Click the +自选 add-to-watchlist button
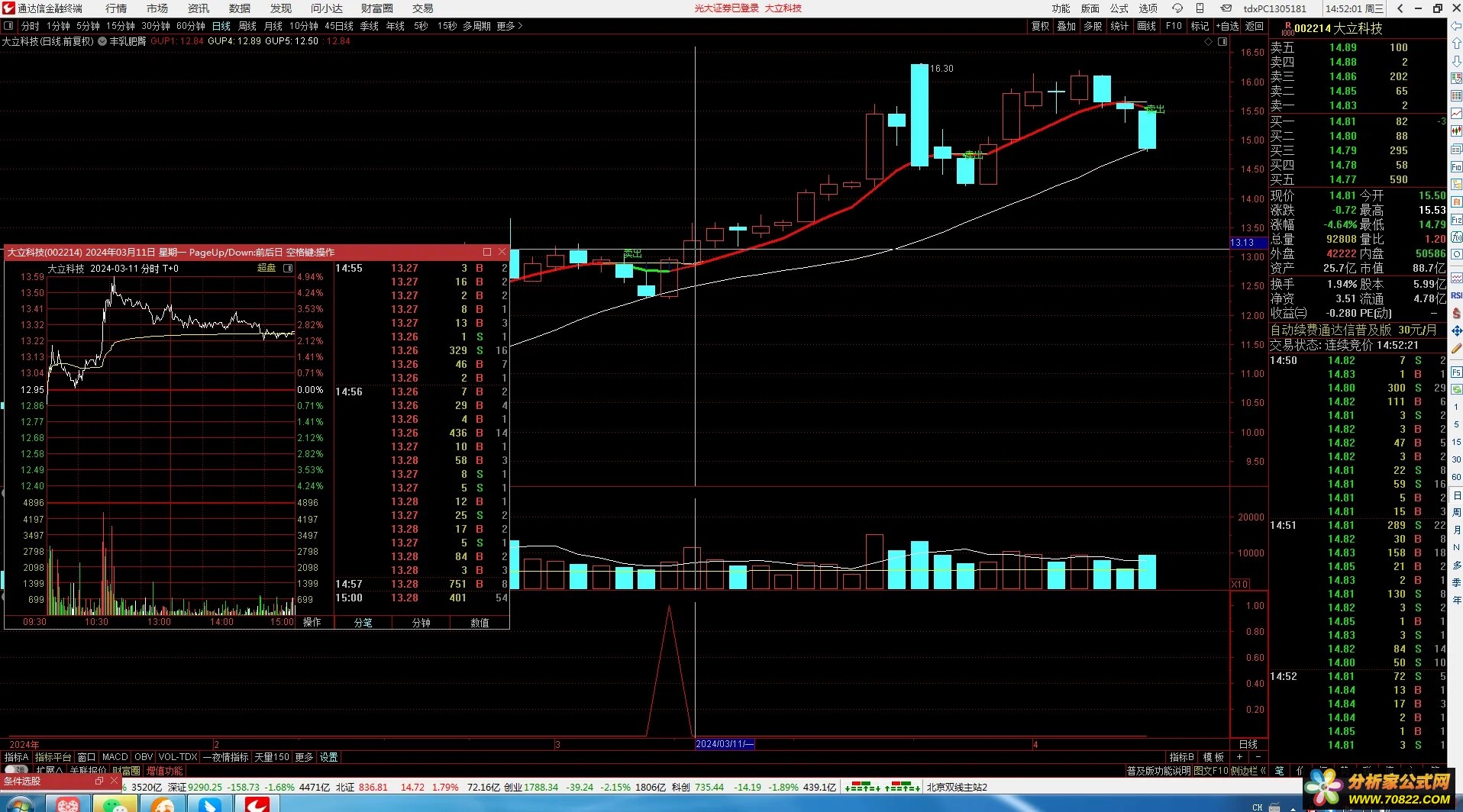The height and width of the screenshot is (812, 1463). tap(1227, 26)
